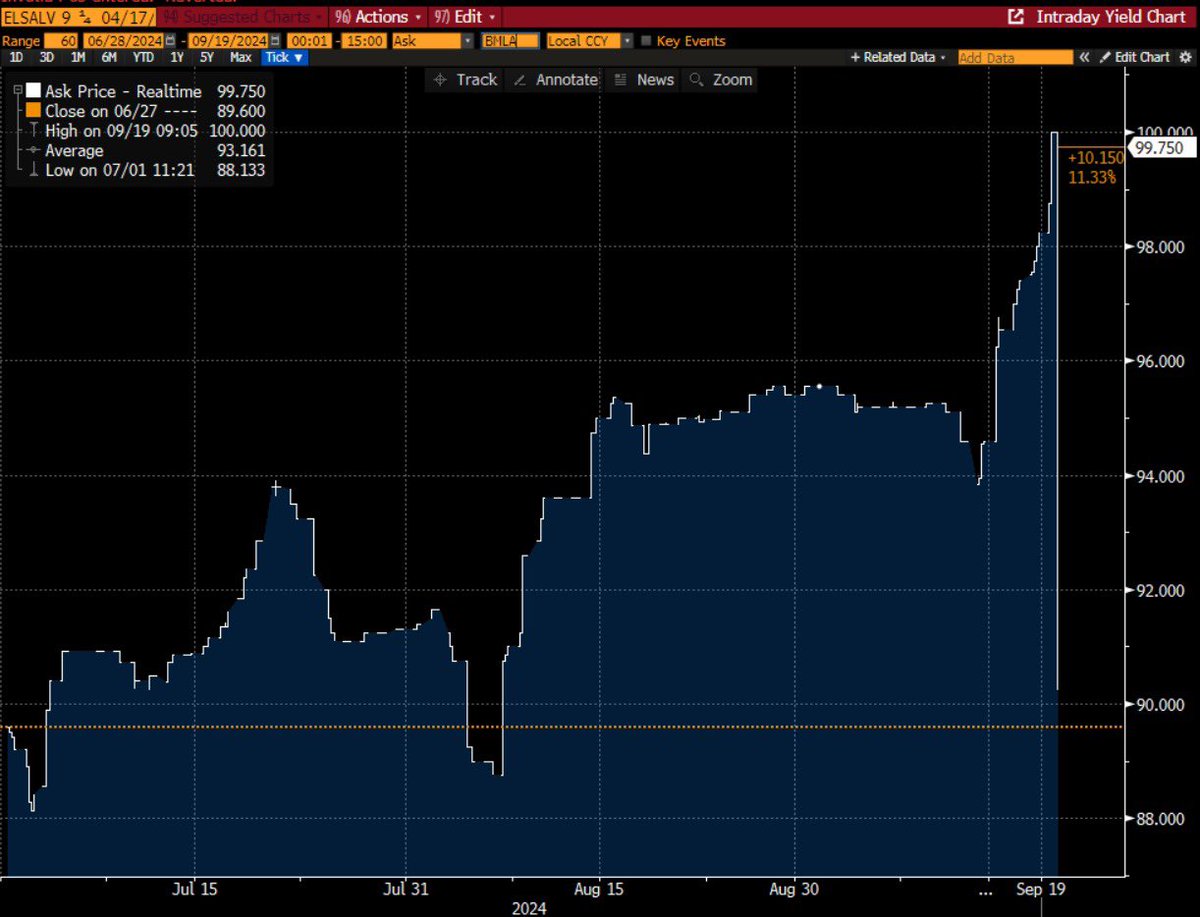The width and height of the screenshot is (1200, 917).
Task: Select the Max range tab
Action: tap(241, 58)
